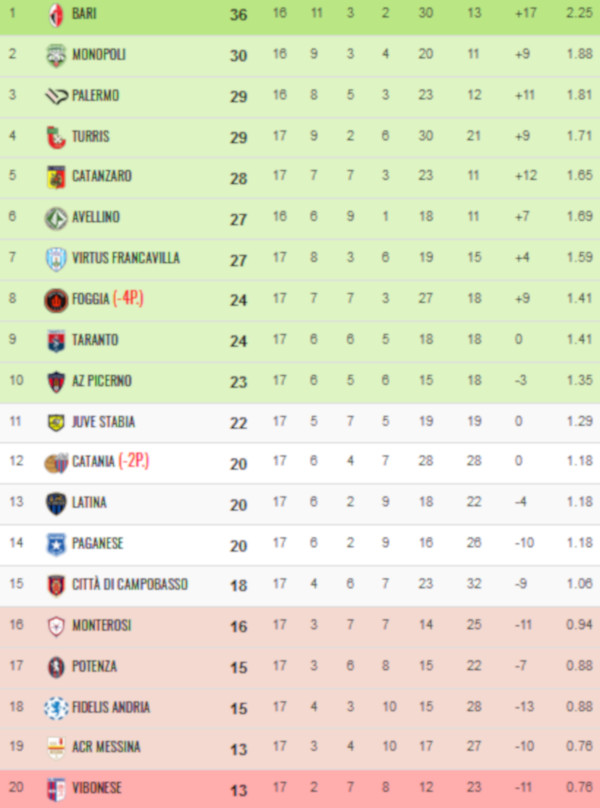Click the Taranto team crest
Viewport: 600px width, 808px height.
coord(56,340)
